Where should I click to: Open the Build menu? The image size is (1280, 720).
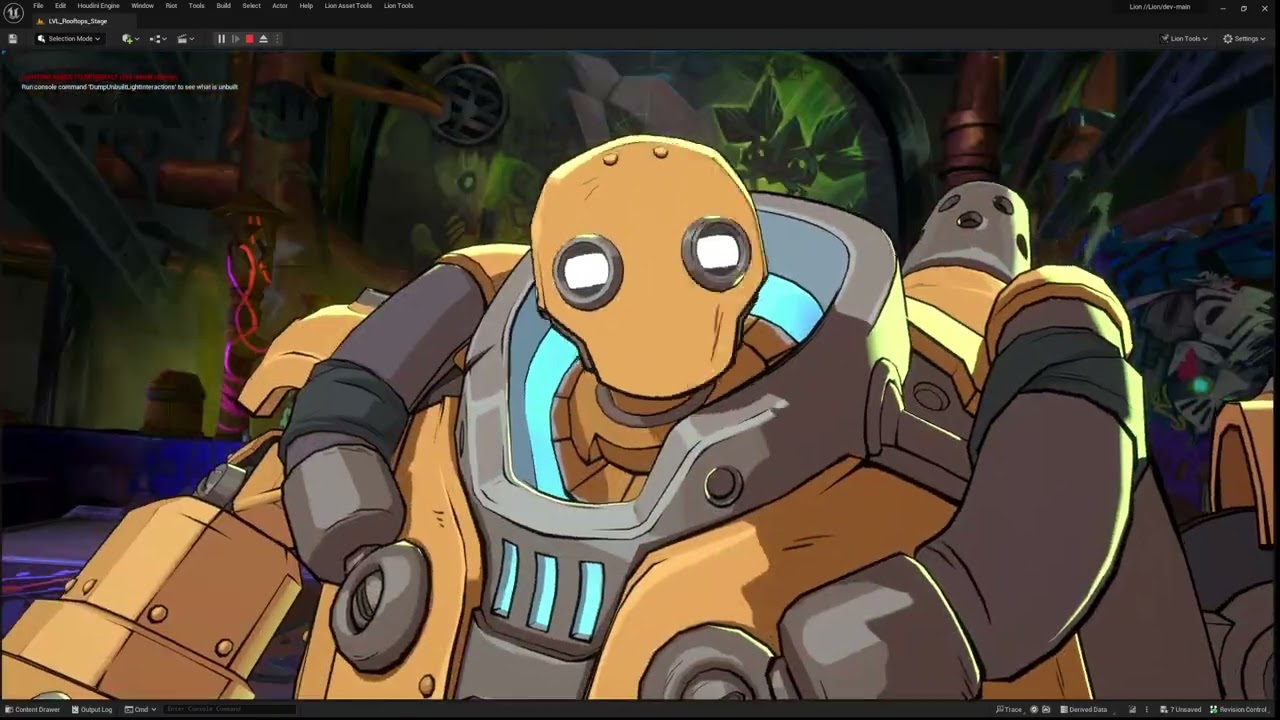223,6
